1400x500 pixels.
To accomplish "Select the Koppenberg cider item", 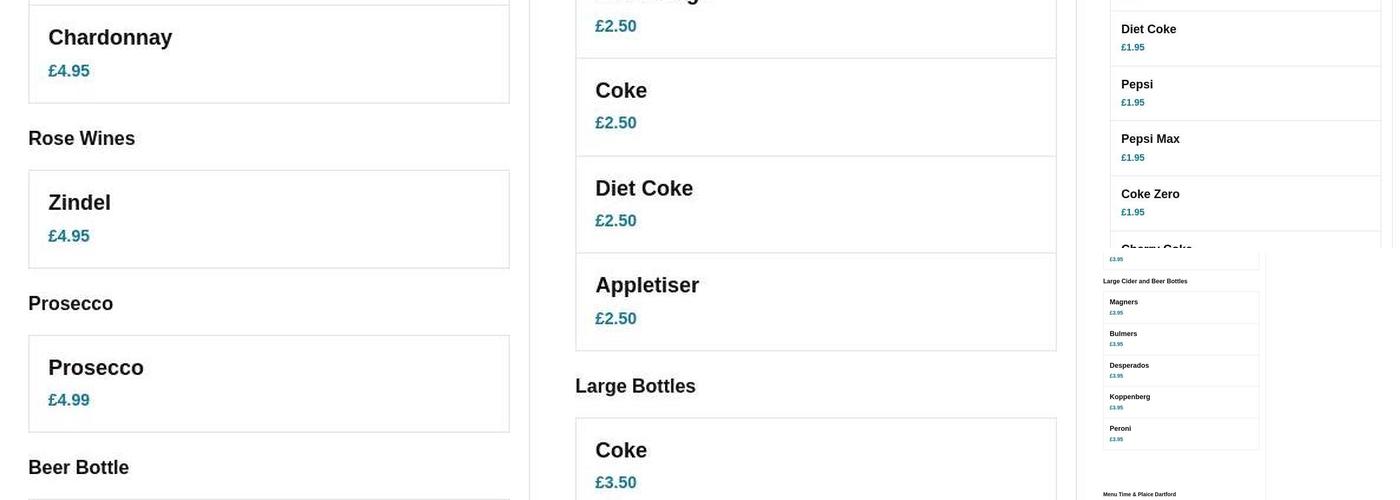I will coord(1180,402).
